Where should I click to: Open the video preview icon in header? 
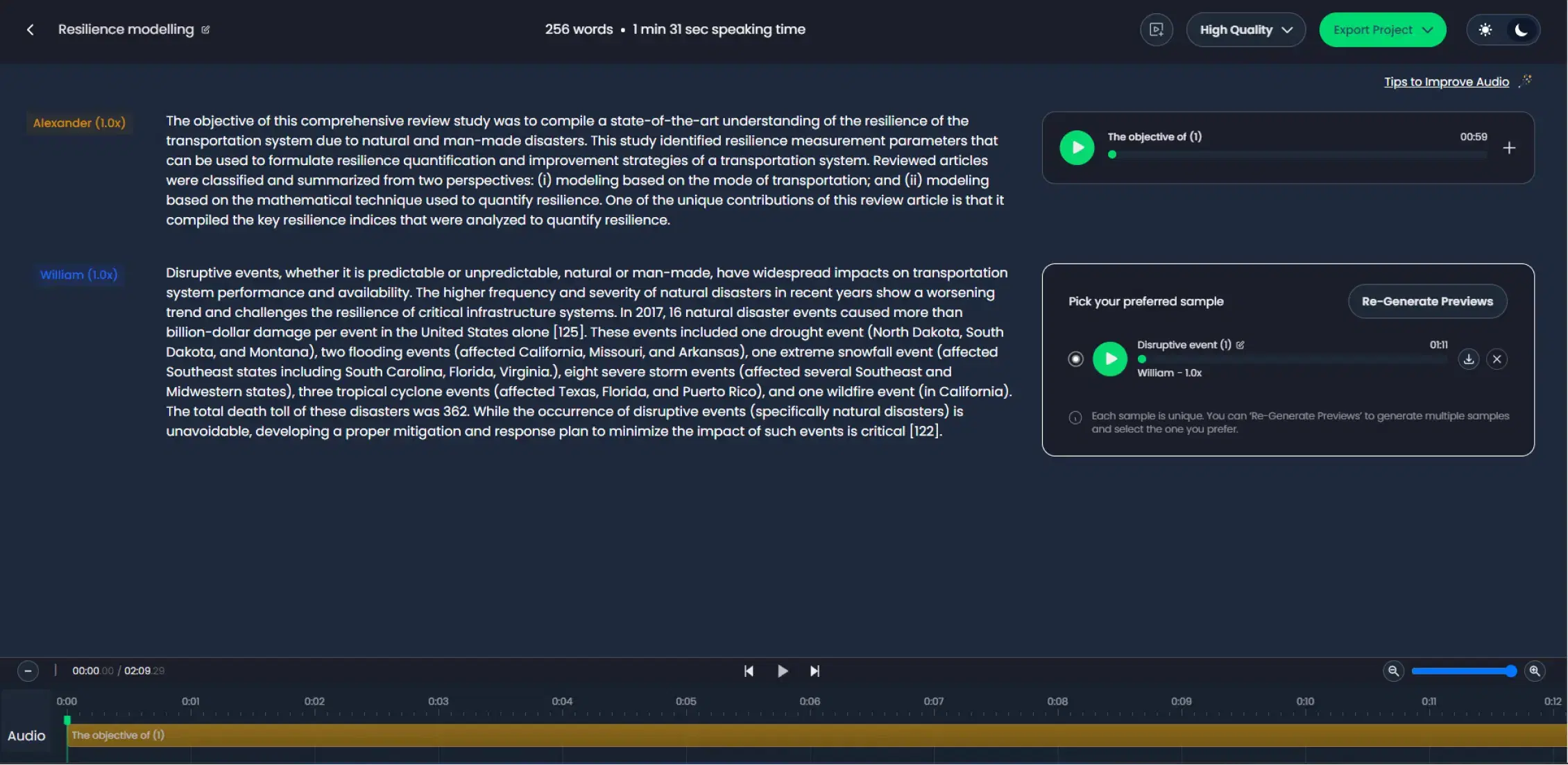(1156, 30)
